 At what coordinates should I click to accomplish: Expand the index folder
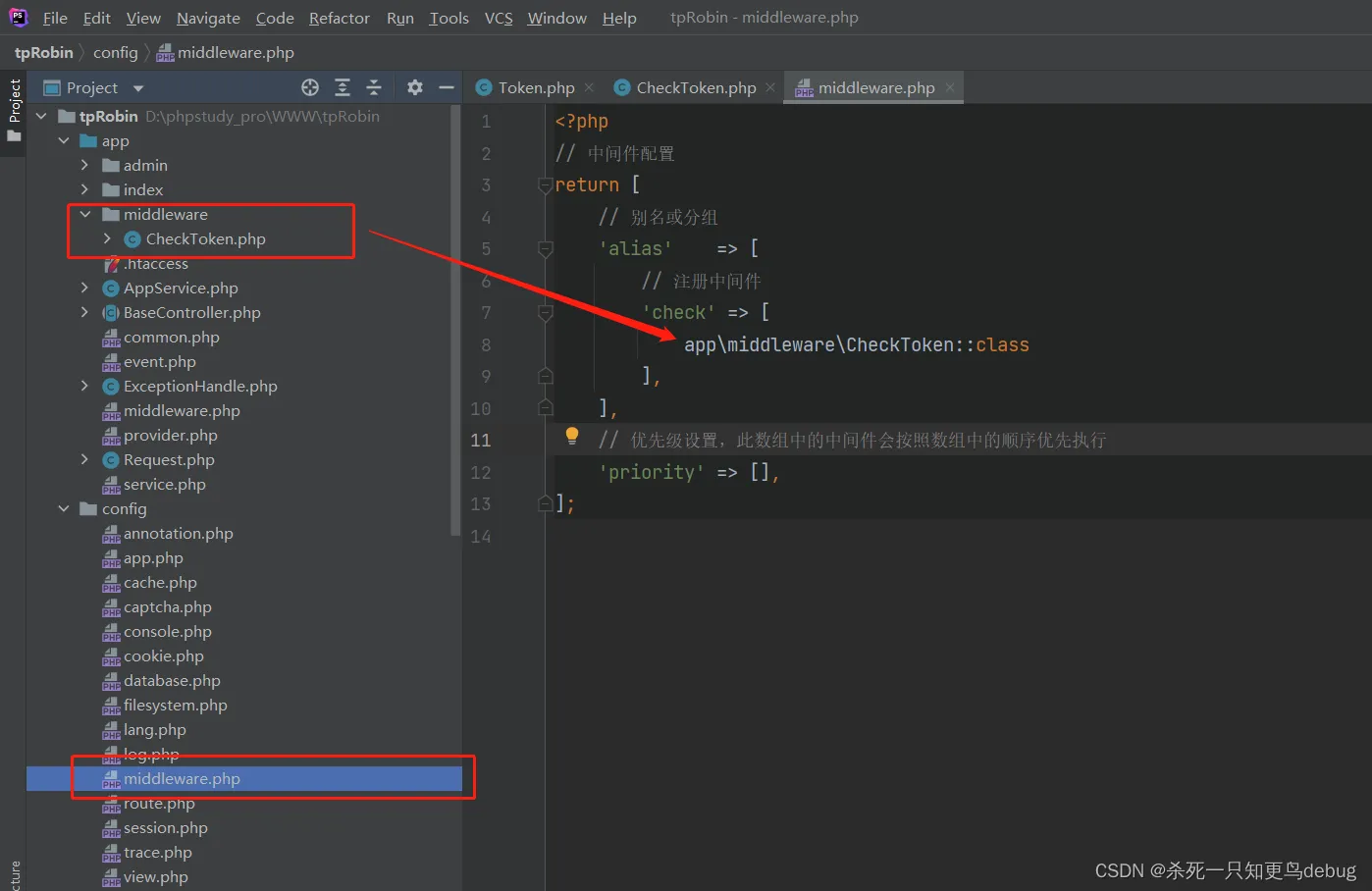click(x=84, y=189)
